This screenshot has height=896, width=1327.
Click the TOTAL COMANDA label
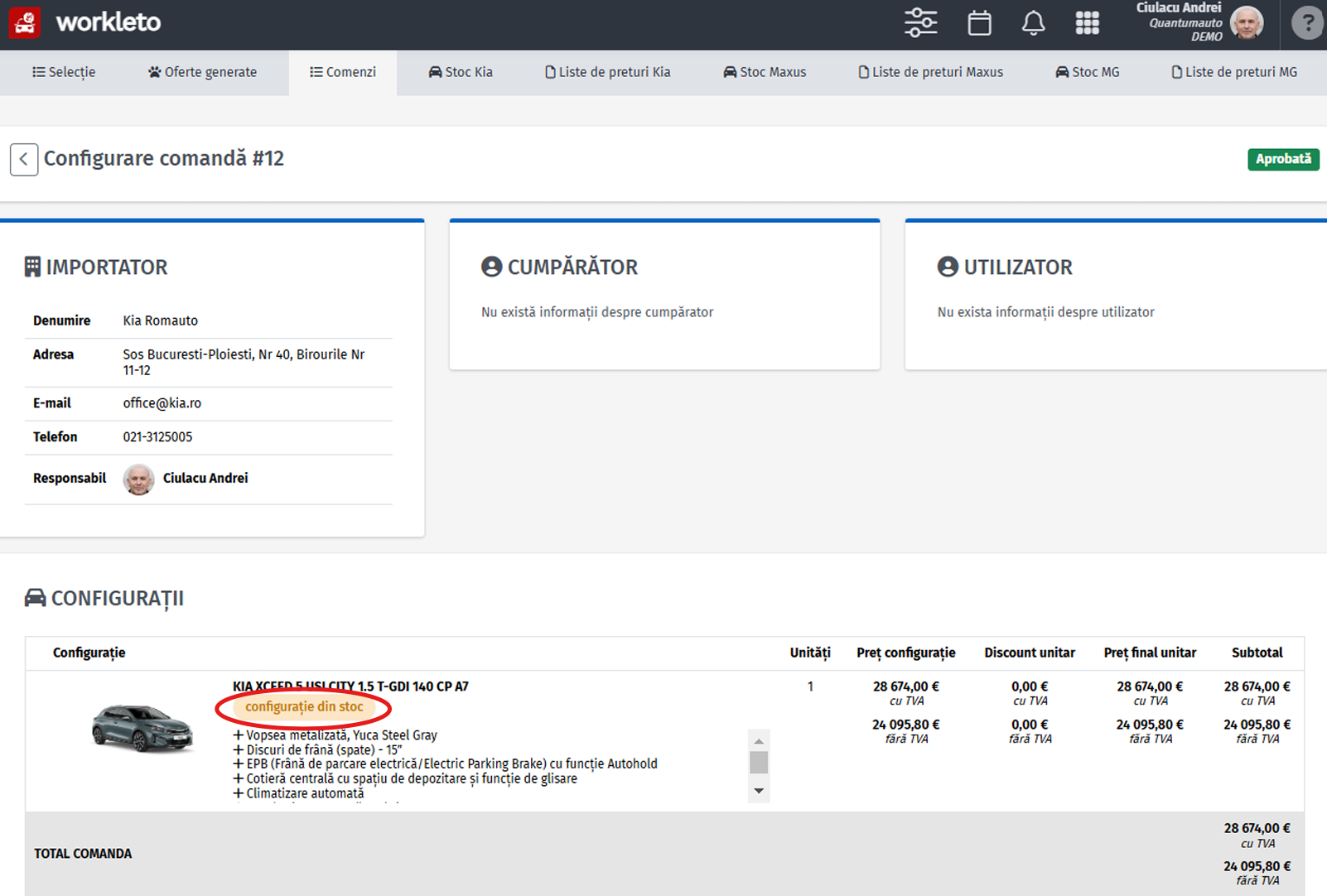coord(83,854)
